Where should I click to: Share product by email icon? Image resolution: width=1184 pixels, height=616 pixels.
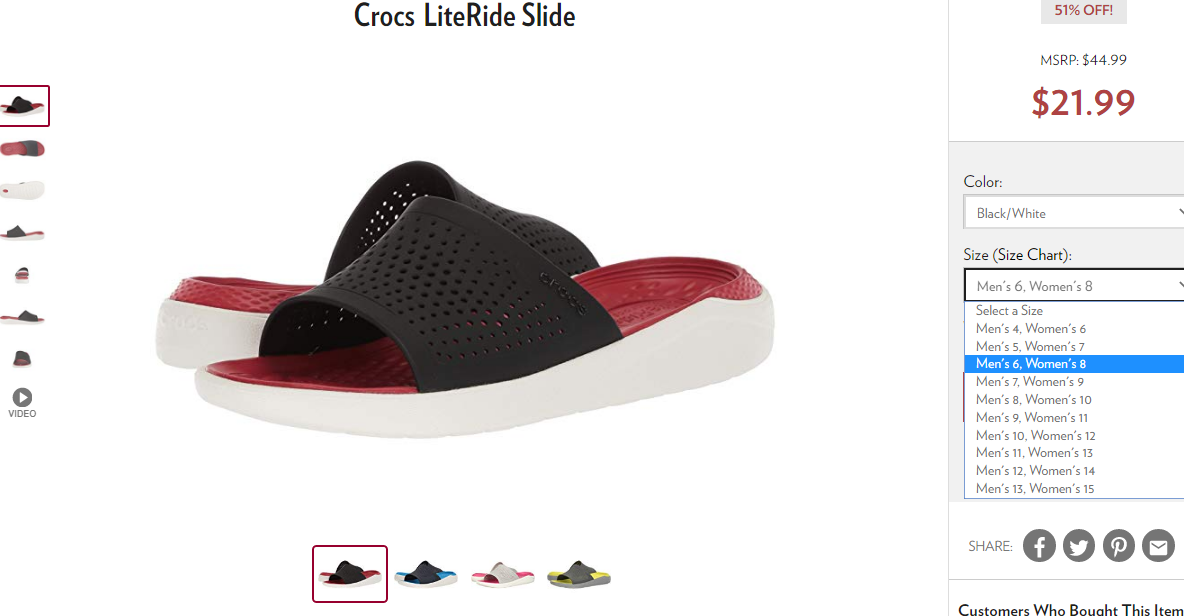pos(1158,546)
